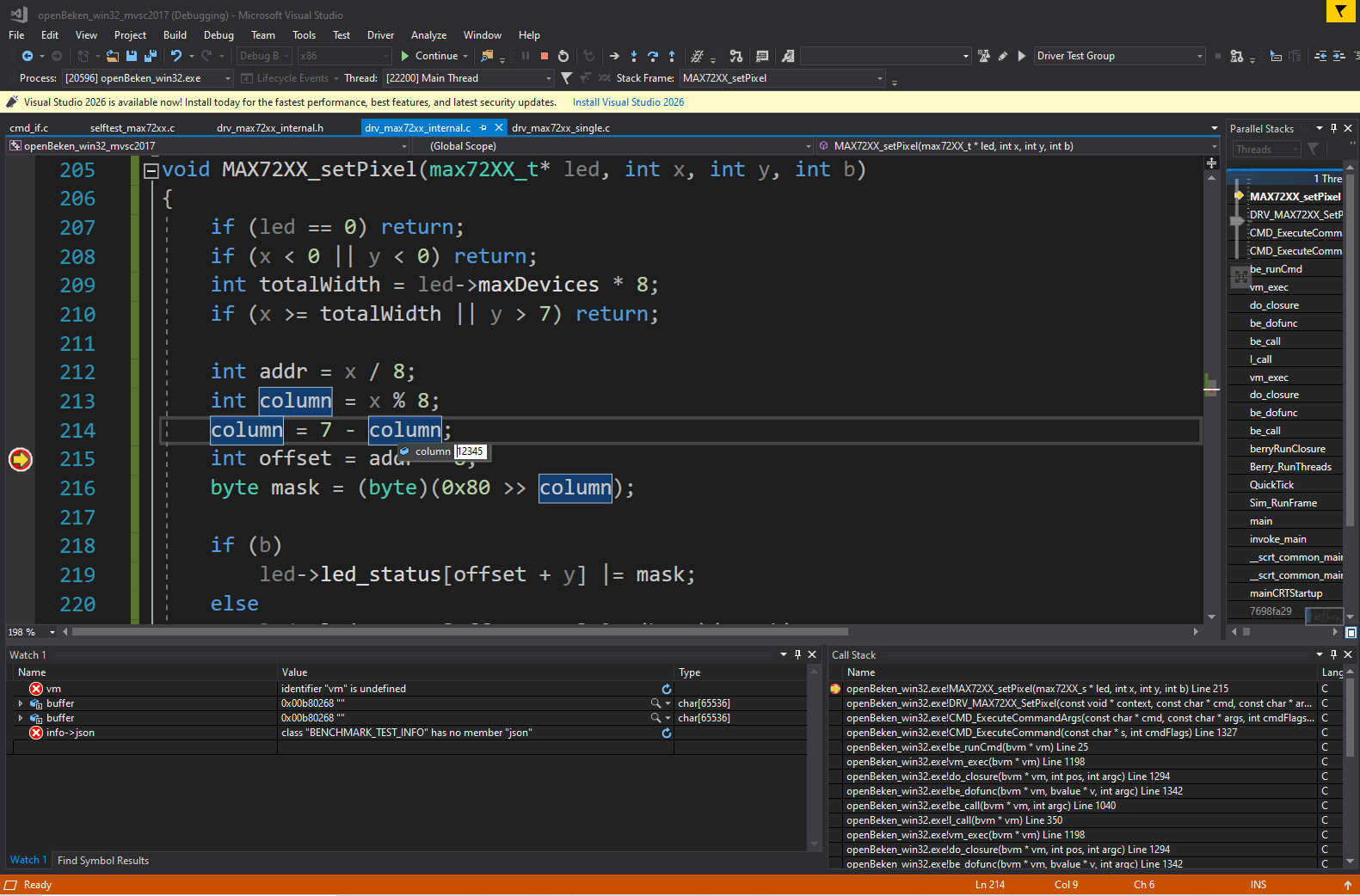Open the Process dropdown for openBeken_win32.exe
This screenshot has height=896, width=1360.
(x=228, y=78)
